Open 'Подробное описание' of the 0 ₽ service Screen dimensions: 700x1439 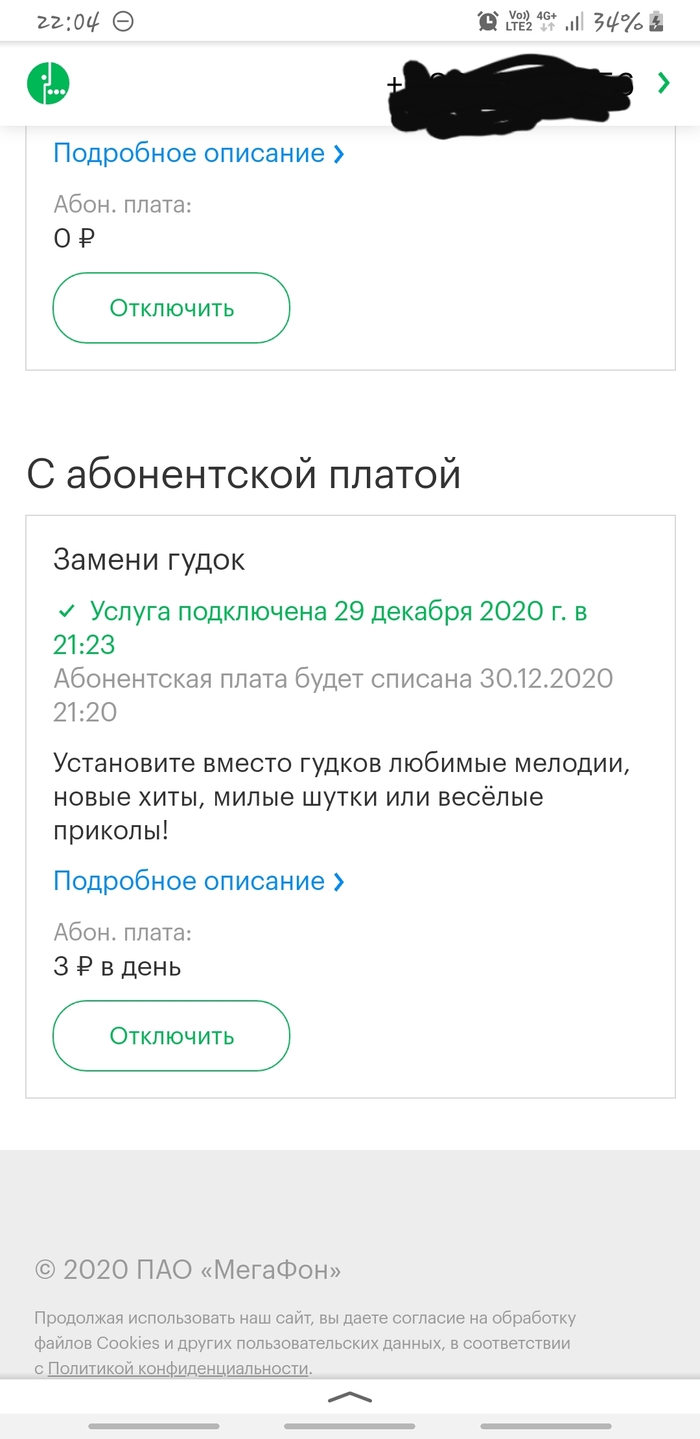click(189, 154)
